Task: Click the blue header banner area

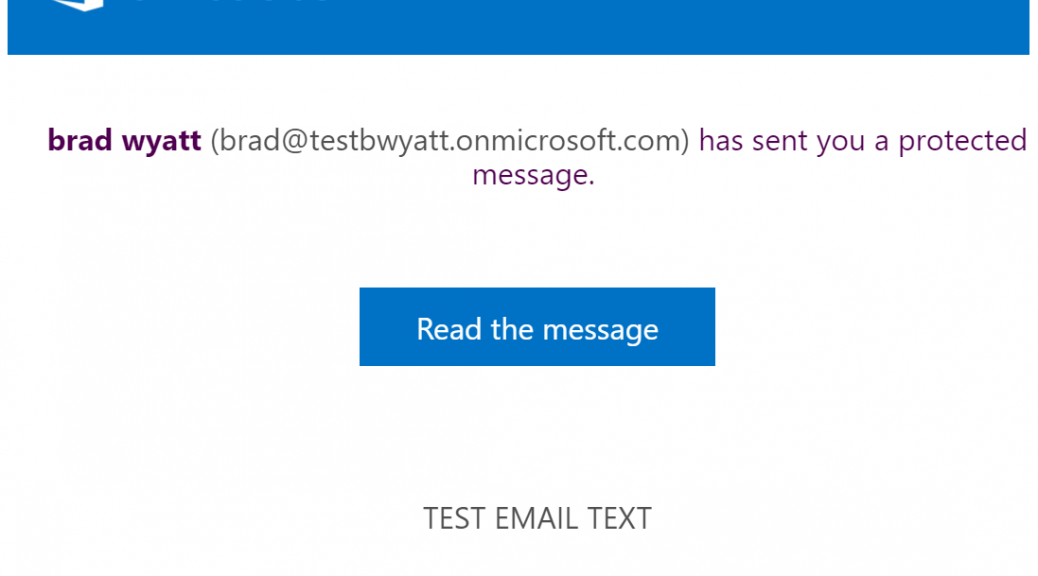Action: tap(518, 26)
